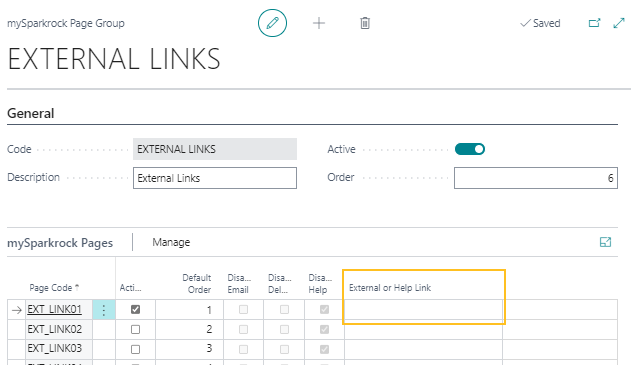Click Default Order 3 cell
Image resolution: width=639 pixels, height=365 pixels.
(x=189, y=349)
